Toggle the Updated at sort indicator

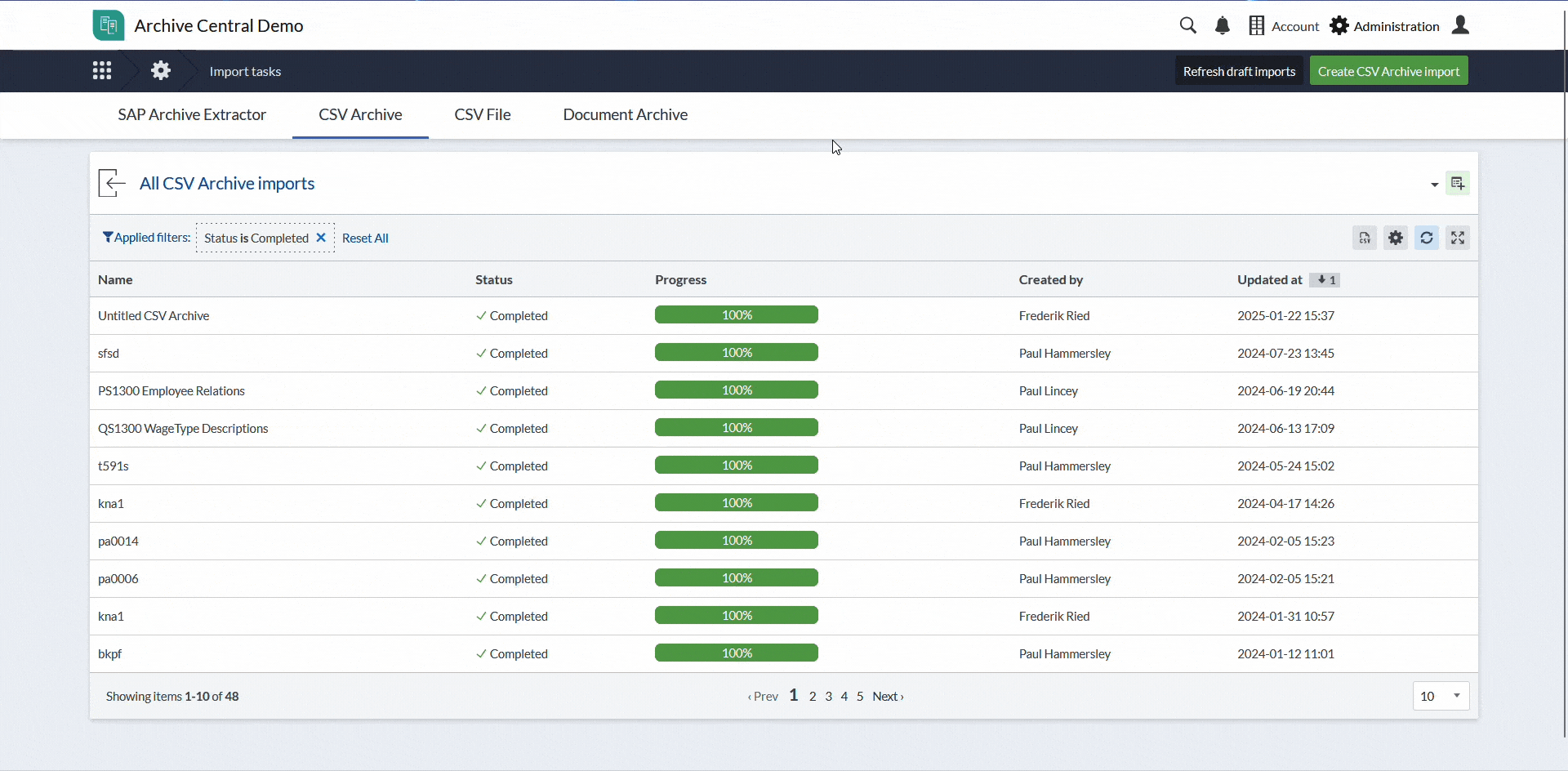1325,280
